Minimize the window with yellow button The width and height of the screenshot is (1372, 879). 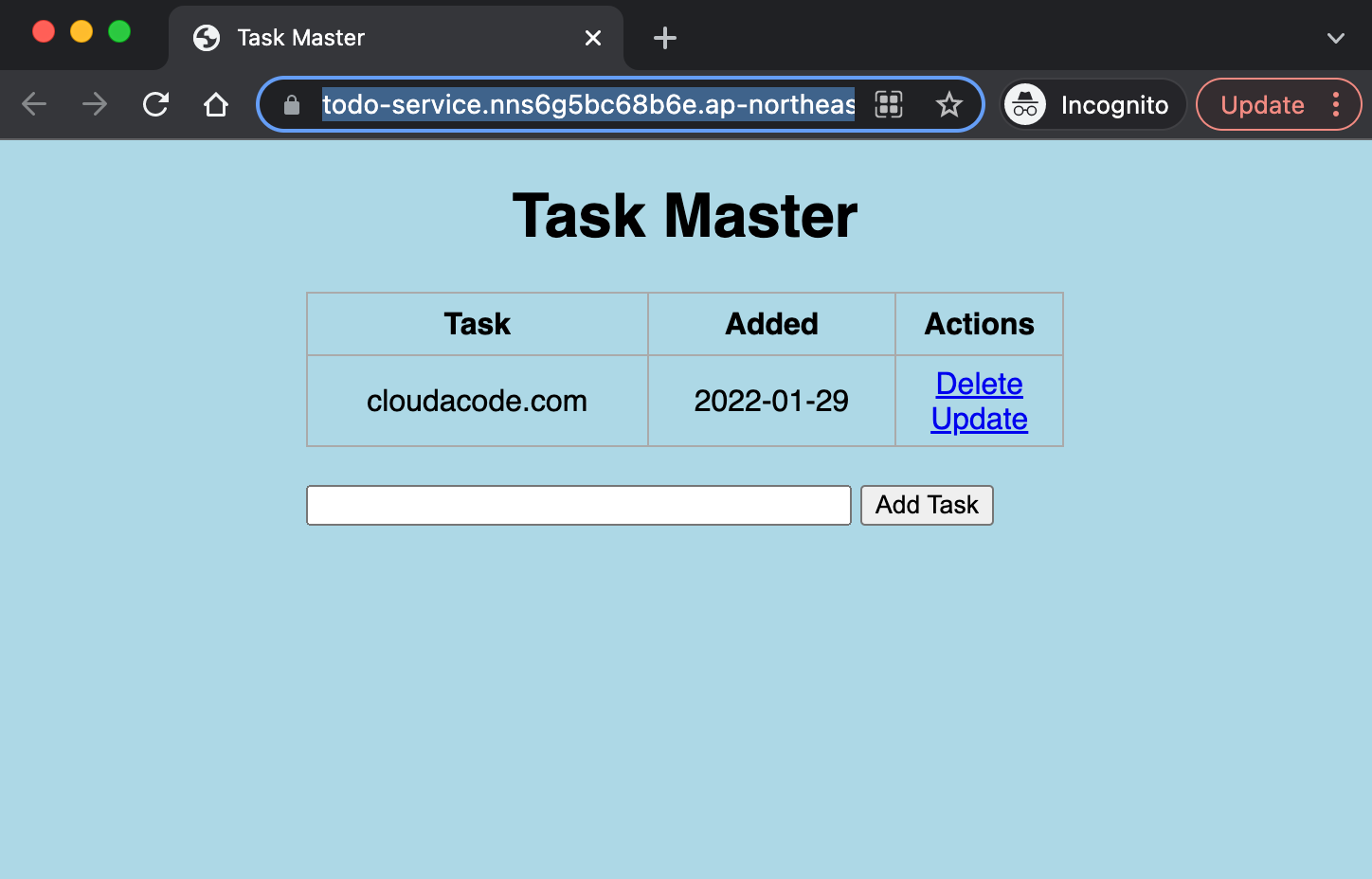81,31
